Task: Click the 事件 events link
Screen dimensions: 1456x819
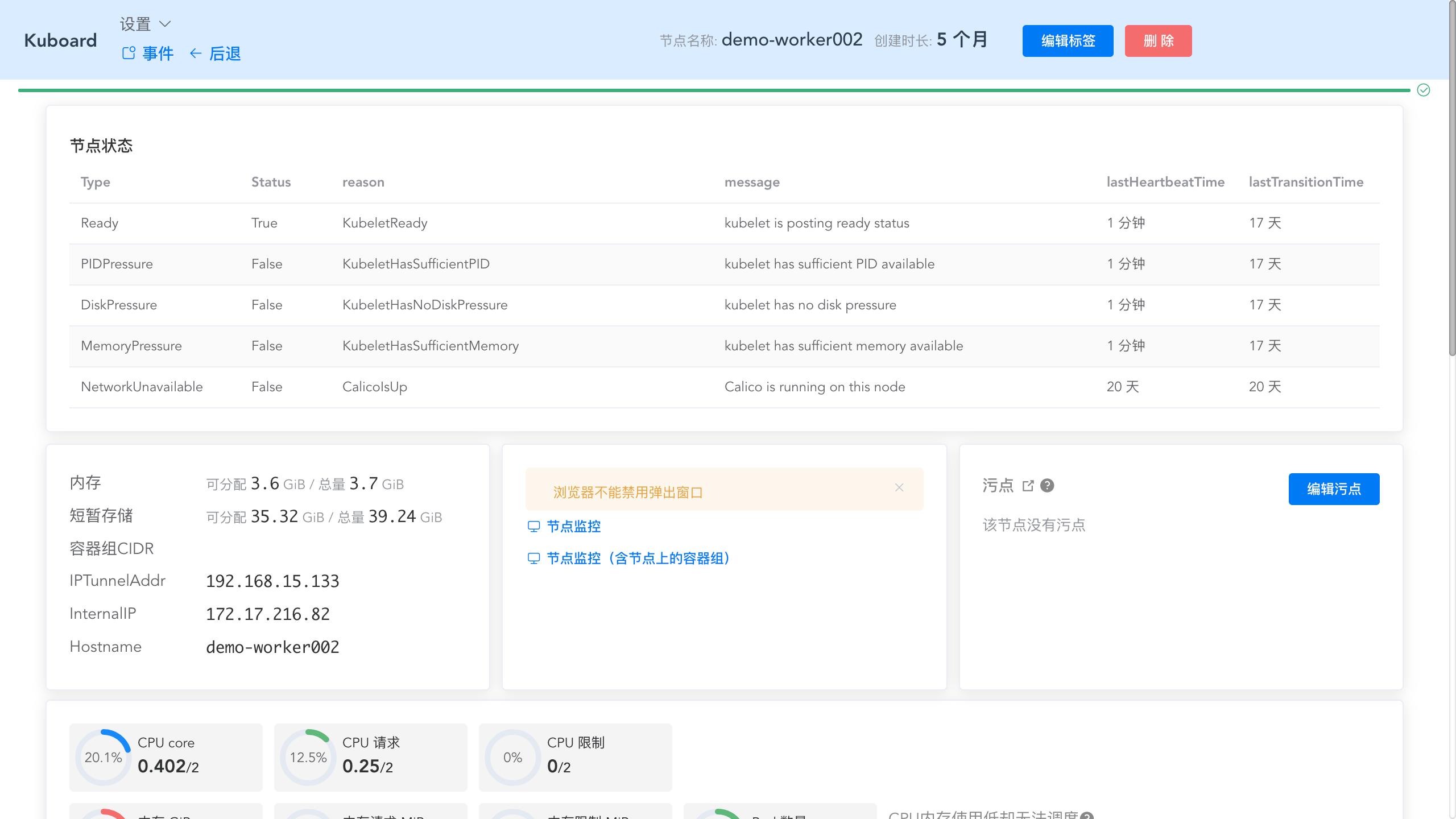Action: pos(158,53)
